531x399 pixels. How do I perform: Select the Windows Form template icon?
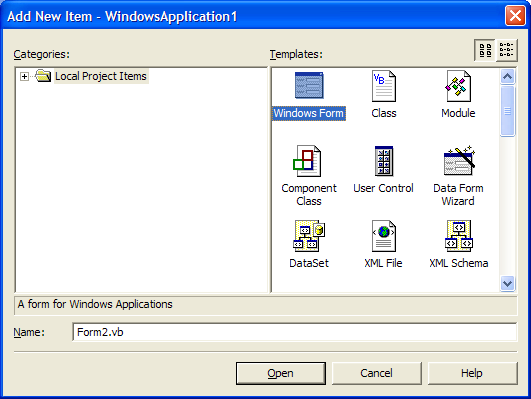pyautogui.click(x=309, y=85)
